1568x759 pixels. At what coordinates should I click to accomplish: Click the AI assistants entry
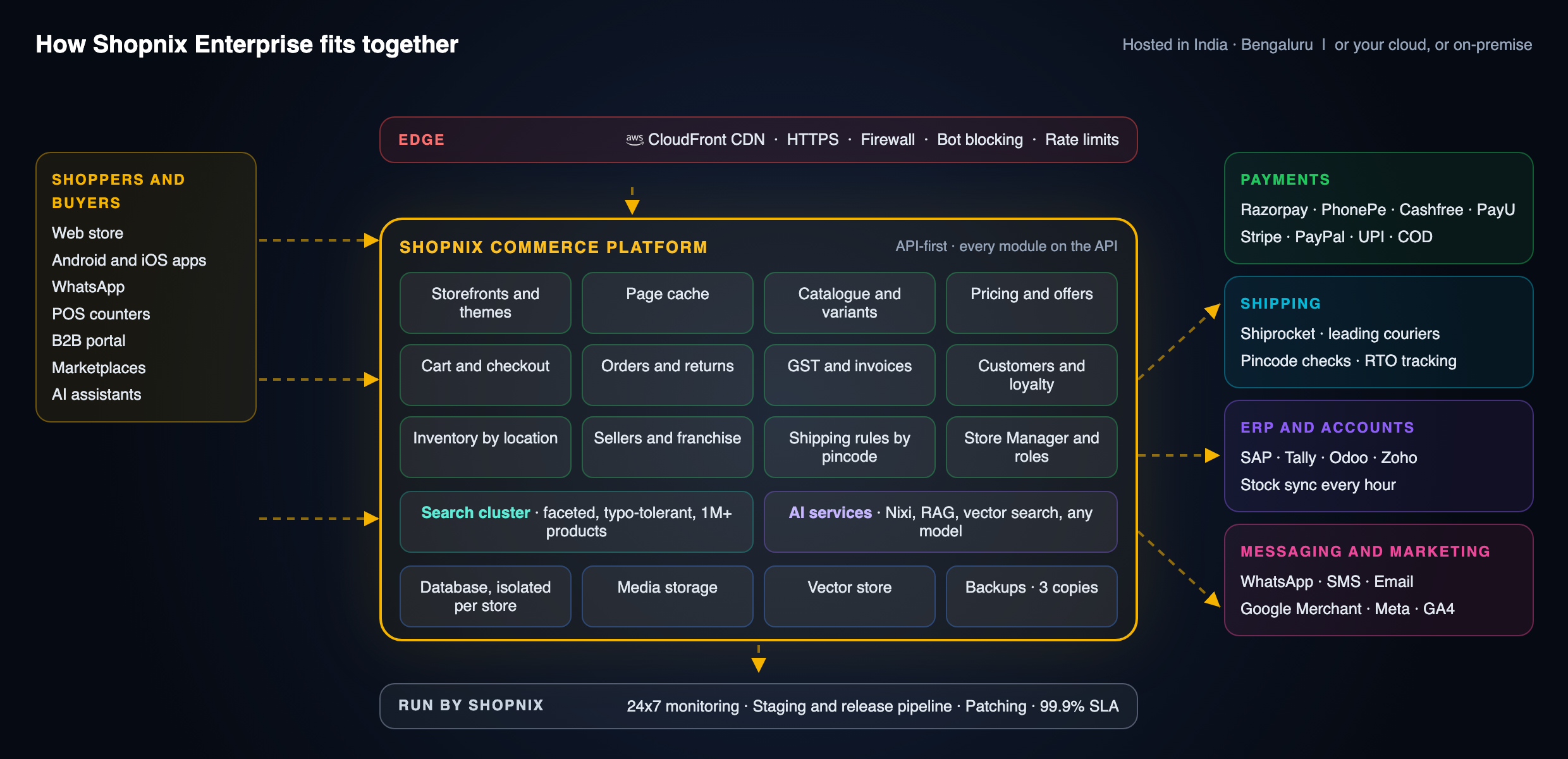(x=97, y=395)
